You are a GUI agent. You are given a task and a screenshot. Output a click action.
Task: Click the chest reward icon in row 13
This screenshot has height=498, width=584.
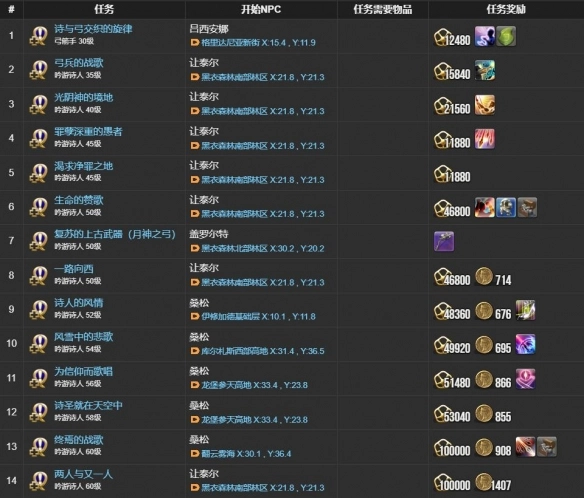546,447
